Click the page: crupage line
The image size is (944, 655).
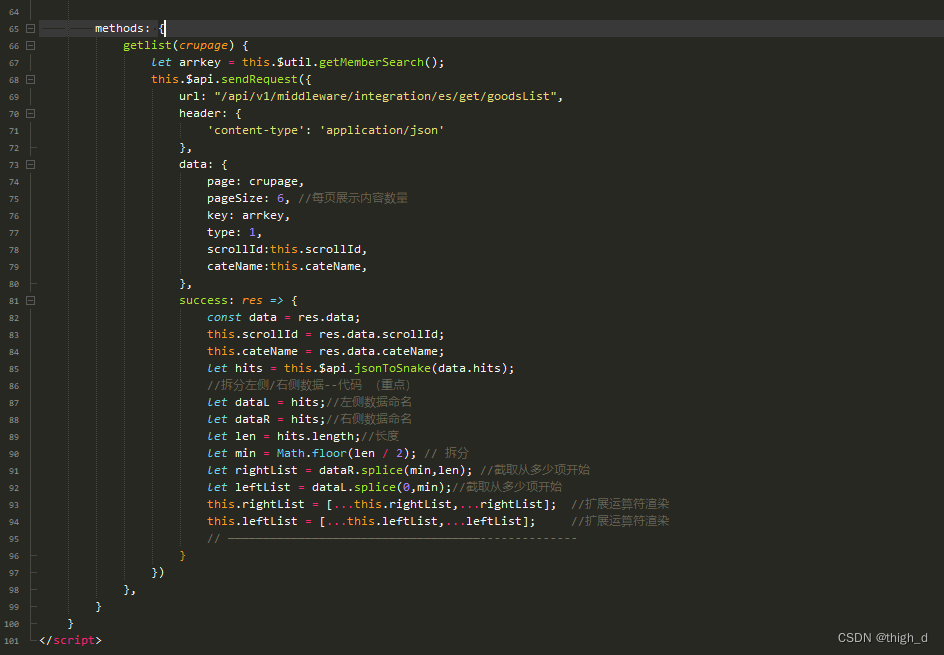255,181
